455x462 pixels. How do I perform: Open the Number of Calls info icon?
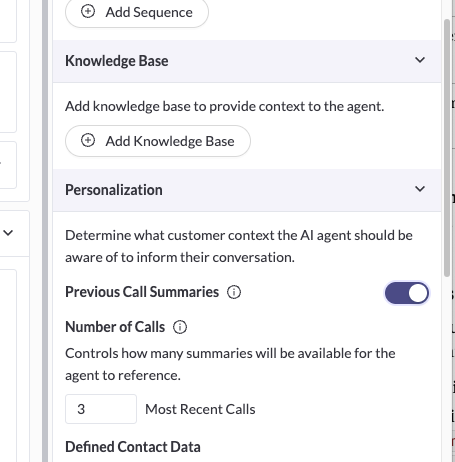point(180,327)
